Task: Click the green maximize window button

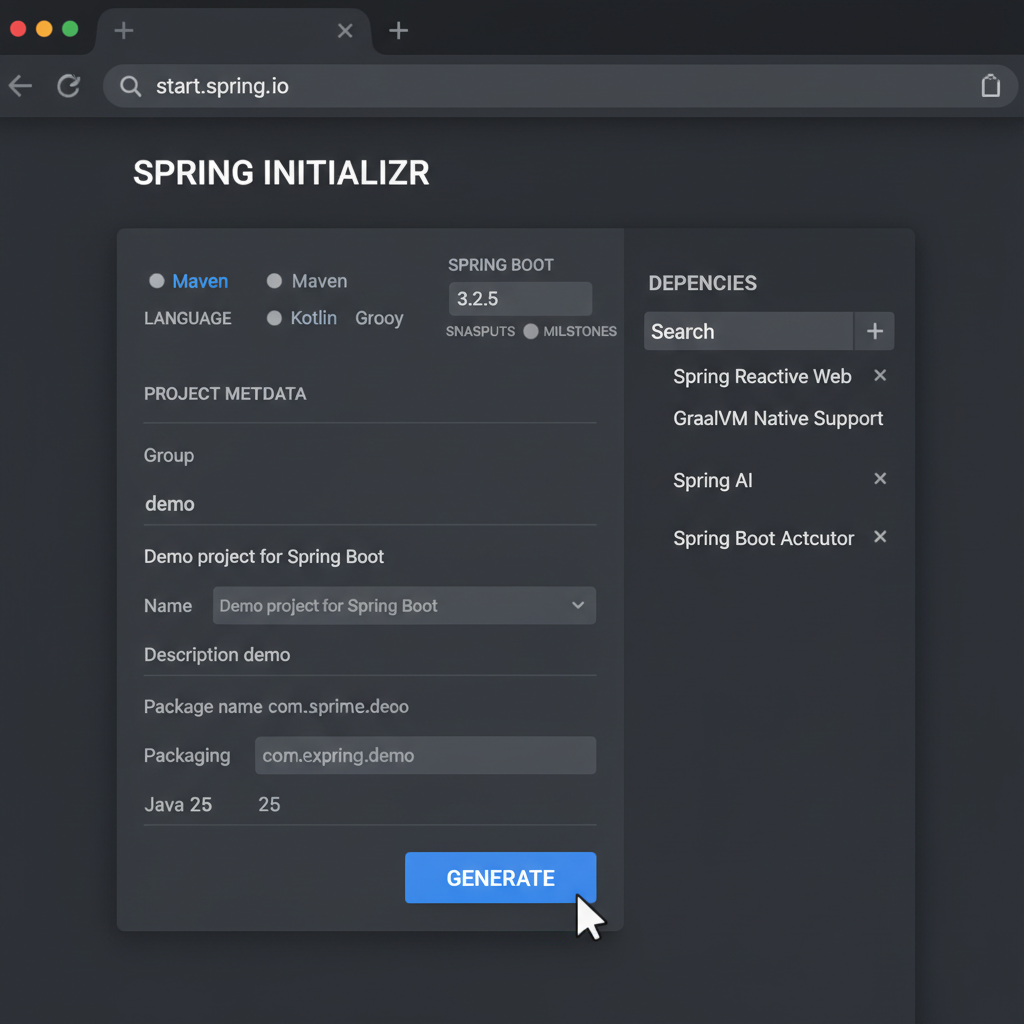Action: [70, 29]
